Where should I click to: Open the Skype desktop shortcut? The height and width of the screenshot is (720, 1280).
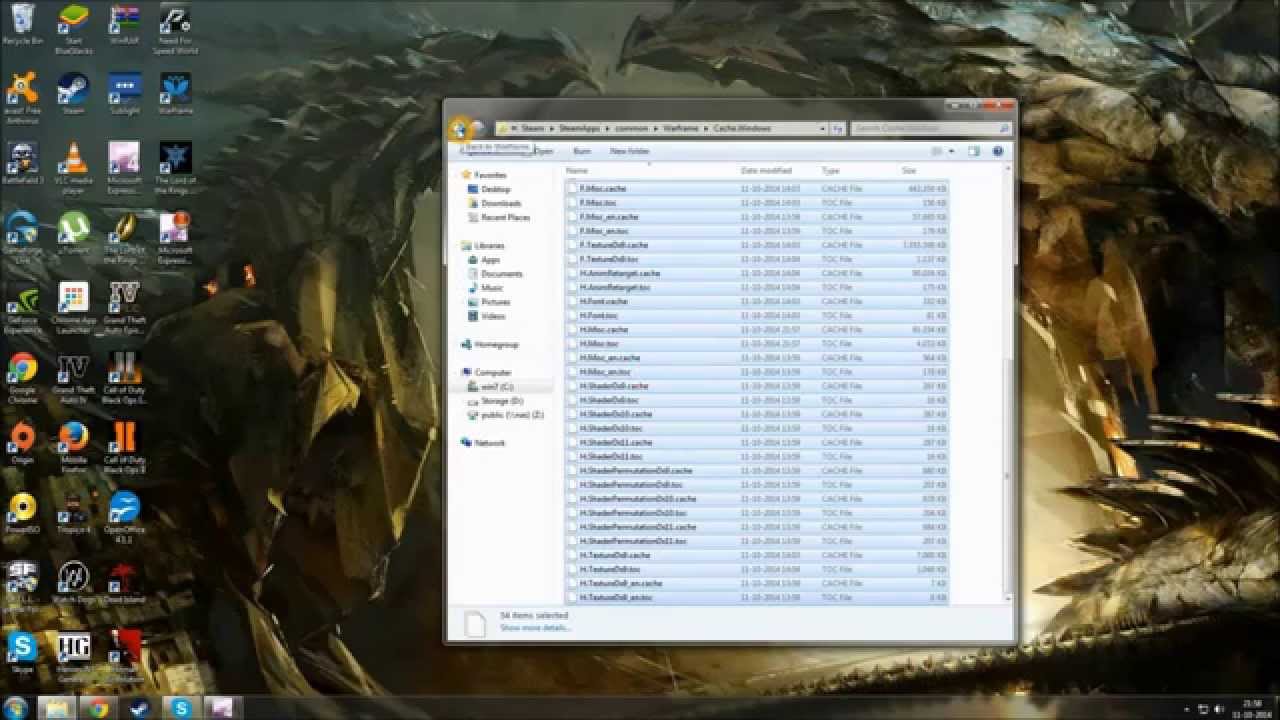22,653
